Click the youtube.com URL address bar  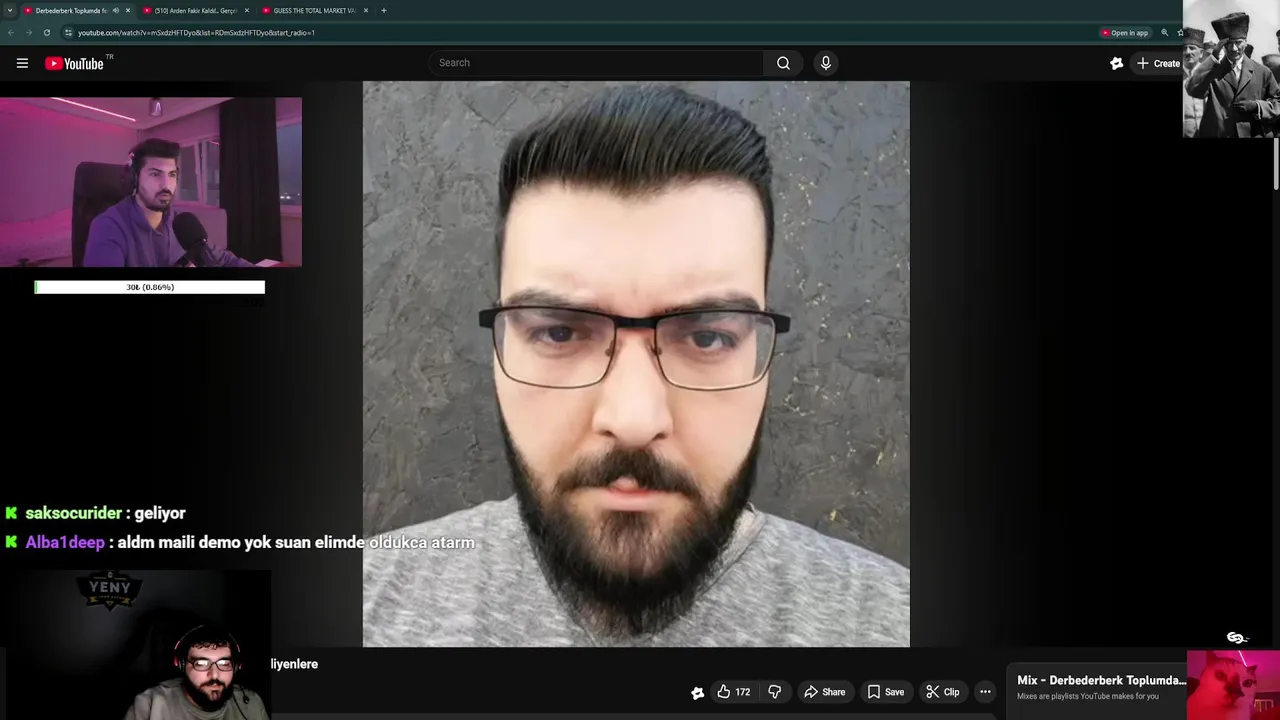click(x=196, y=33)
